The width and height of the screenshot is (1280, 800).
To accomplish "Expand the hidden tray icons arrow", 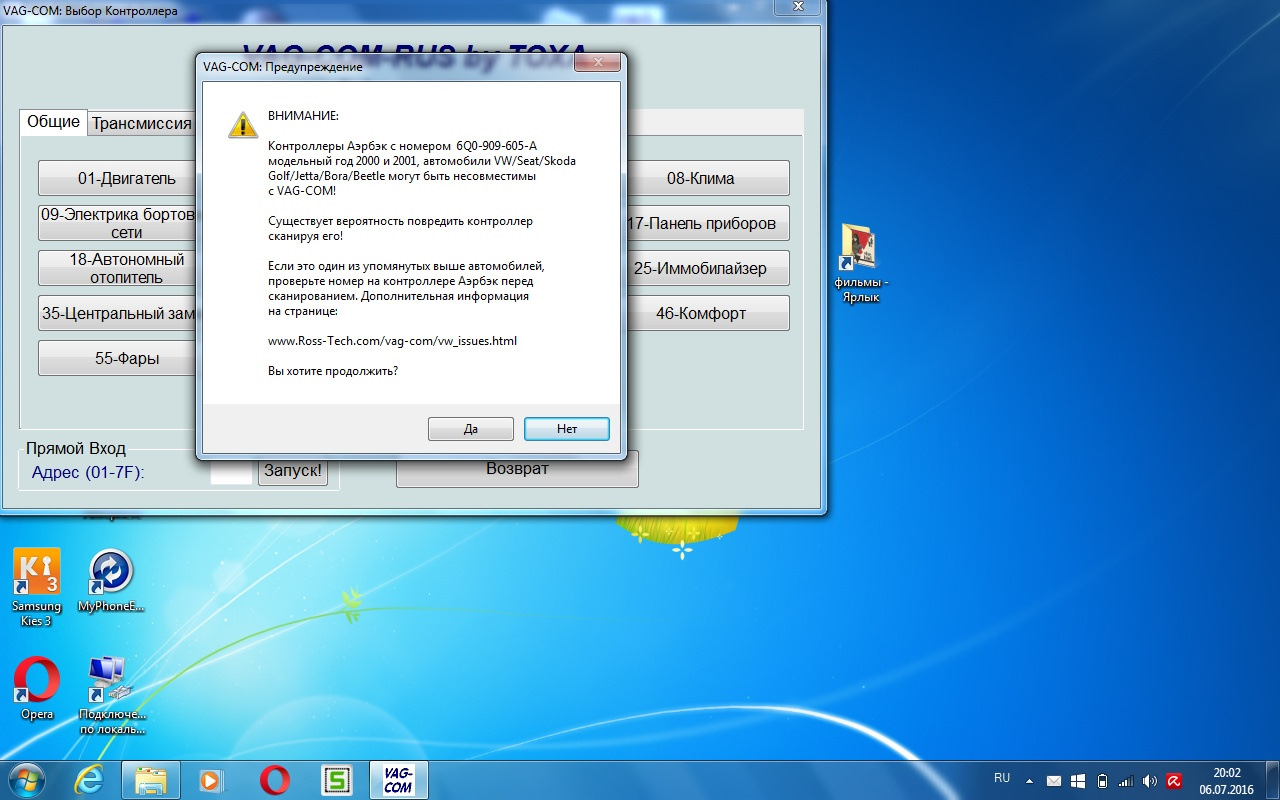I will click(1029, 781).
